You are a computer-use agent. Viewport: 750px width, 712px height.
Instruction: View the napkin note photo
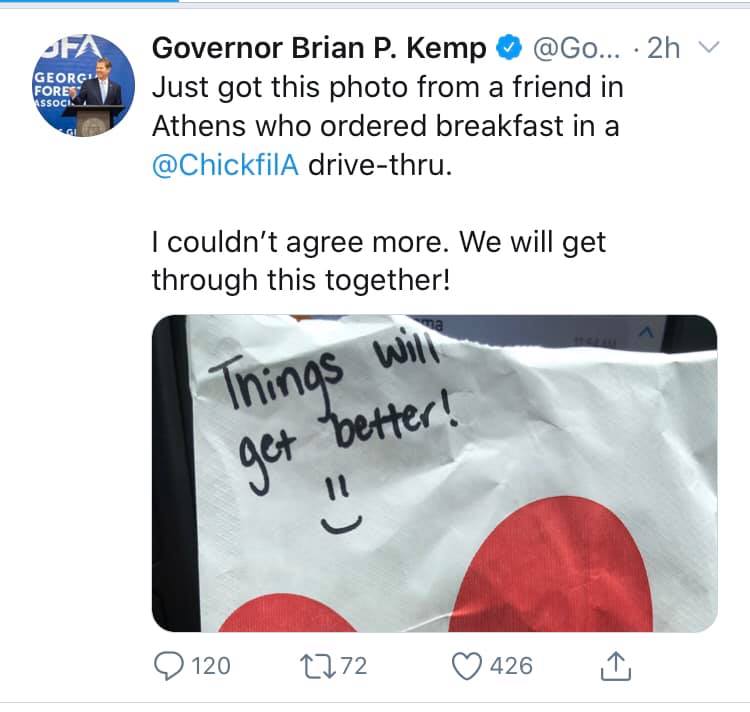point(434,473)
